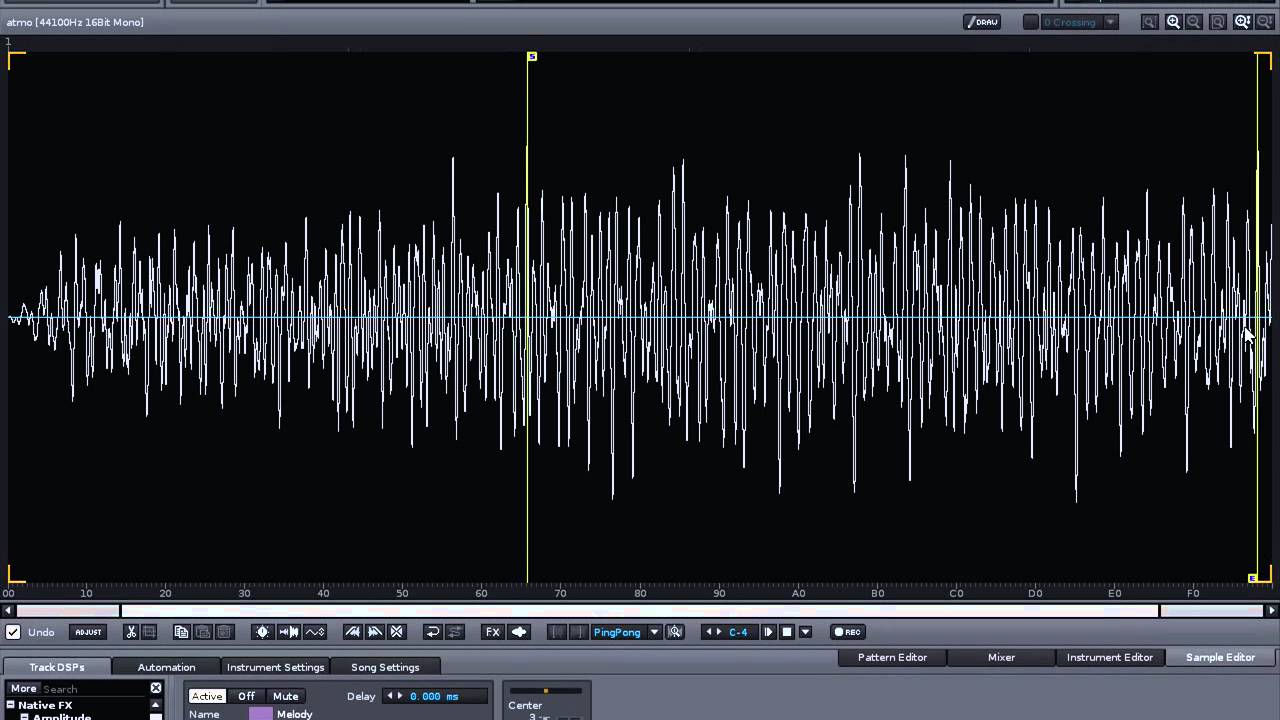This screenshot has width=1280, height=720.
Task: Zoom out horizontally on the waveform
Action: point(1194,22)
